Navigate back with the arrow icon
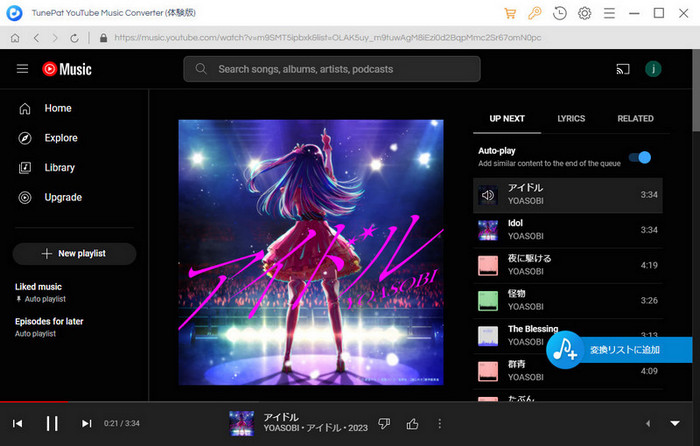The image size is (700, 446). pos(36,38)
